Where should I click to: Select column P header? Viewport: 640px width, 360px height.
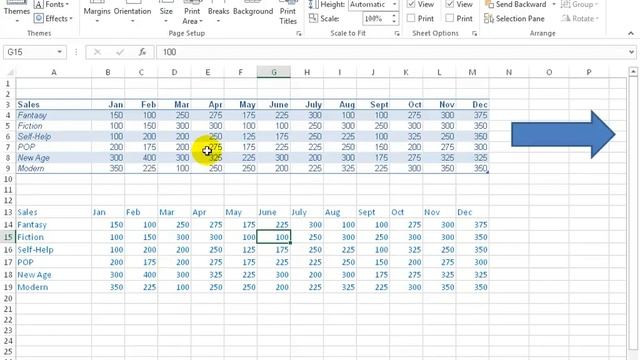pos(589,72)
